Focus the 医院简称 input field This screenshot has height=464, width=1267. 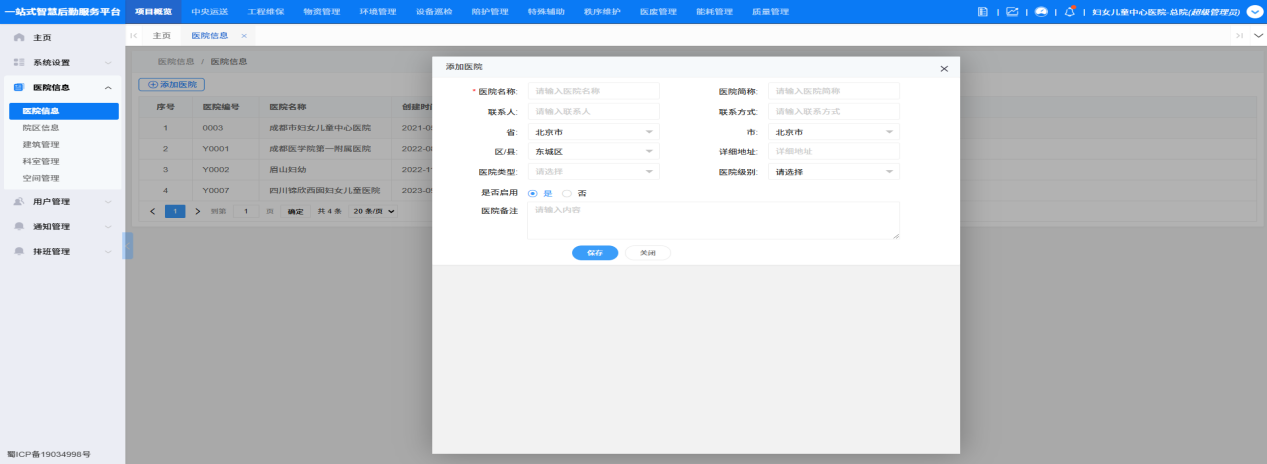tap(834, 91)
